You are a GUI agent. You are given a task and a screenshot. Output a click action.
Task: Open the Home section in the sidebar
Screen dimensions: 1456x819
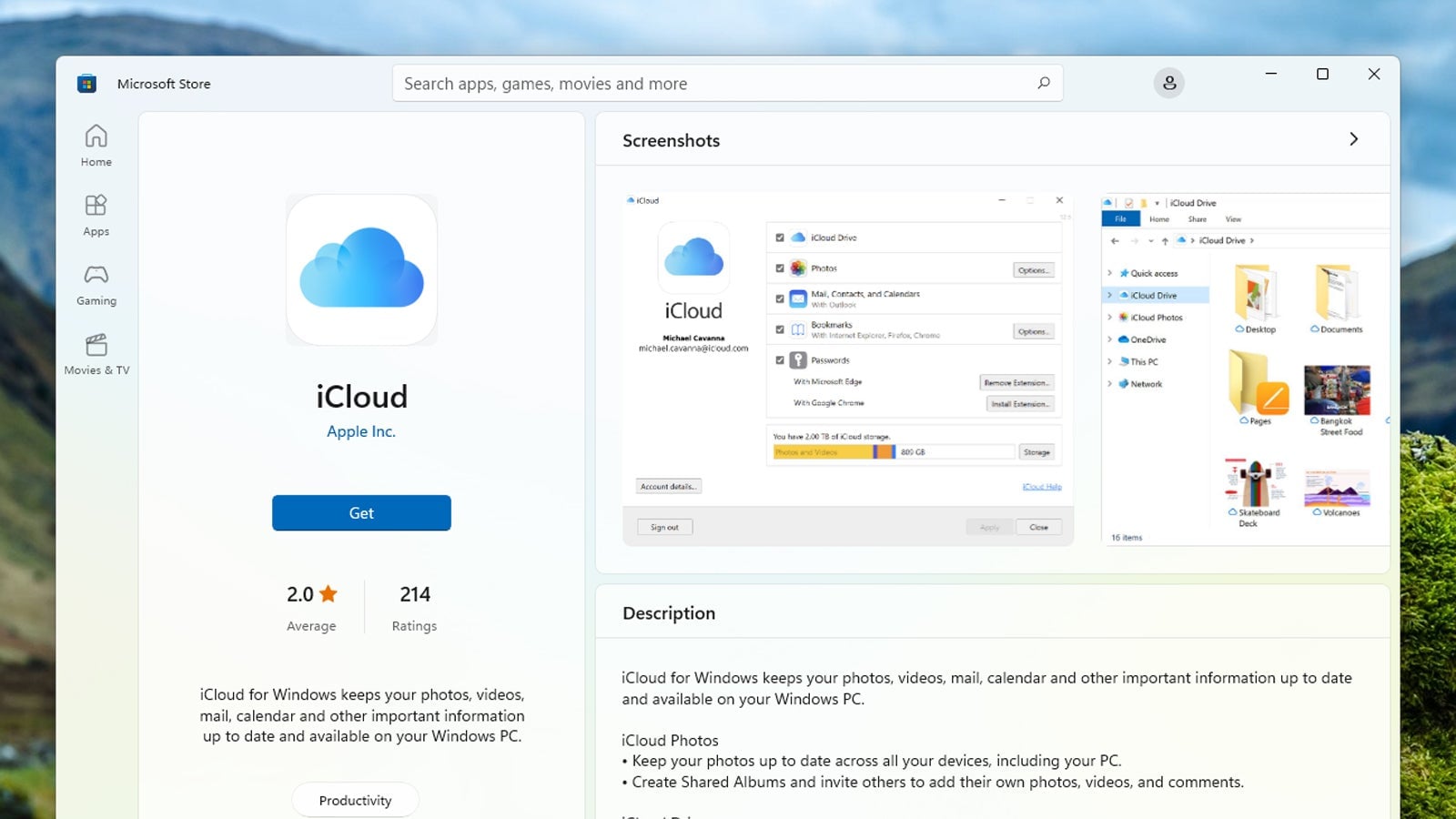pyautogui.click(x=96, y=146)
